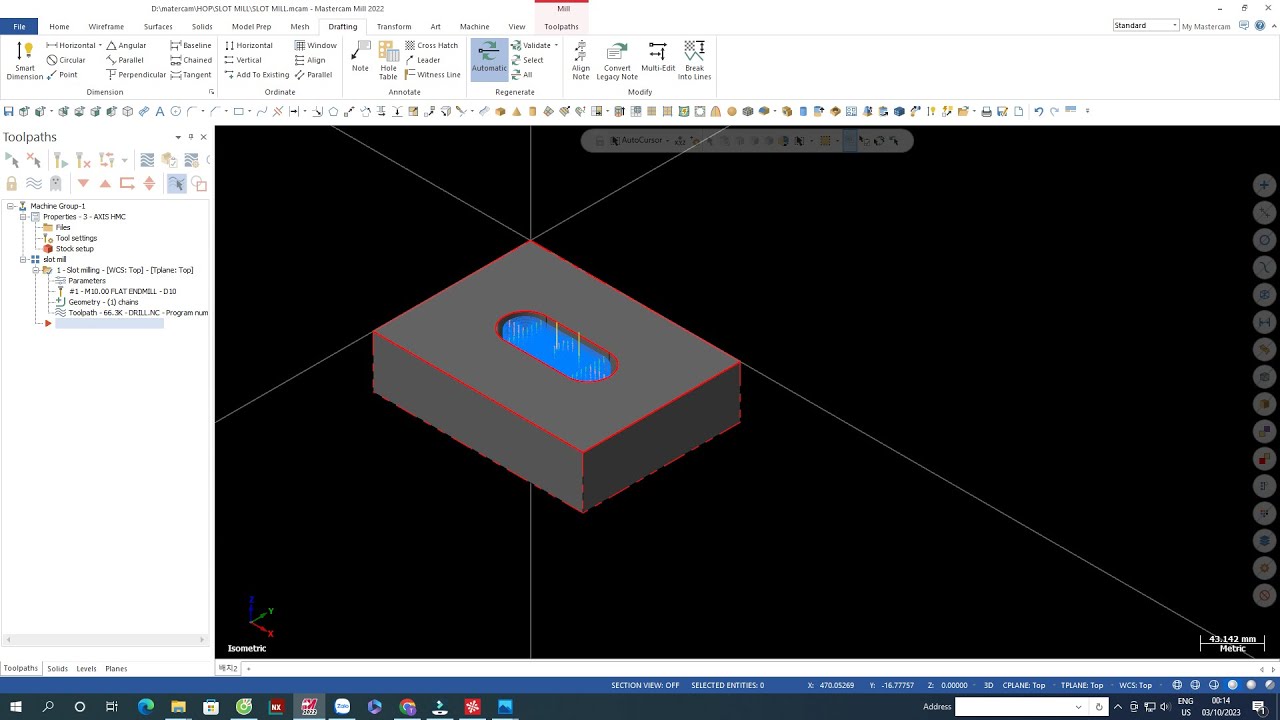Click Break Into Lines

click(695, 60)
